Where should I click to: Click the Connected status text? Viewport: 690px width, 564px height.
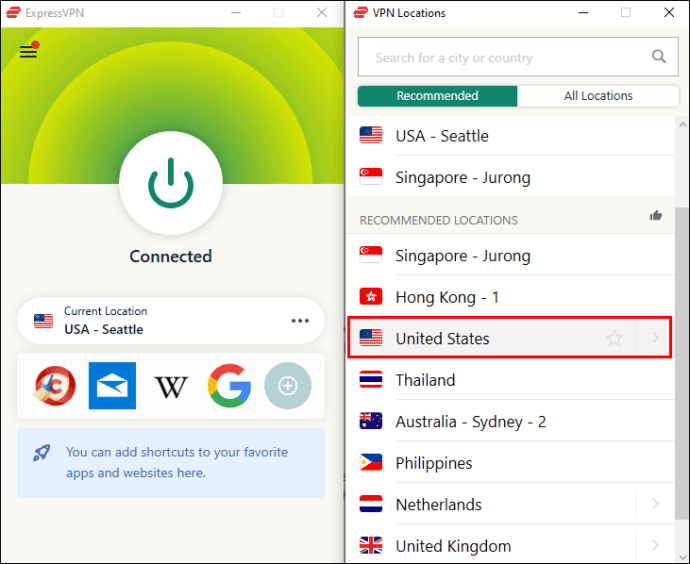click(171, 256)
